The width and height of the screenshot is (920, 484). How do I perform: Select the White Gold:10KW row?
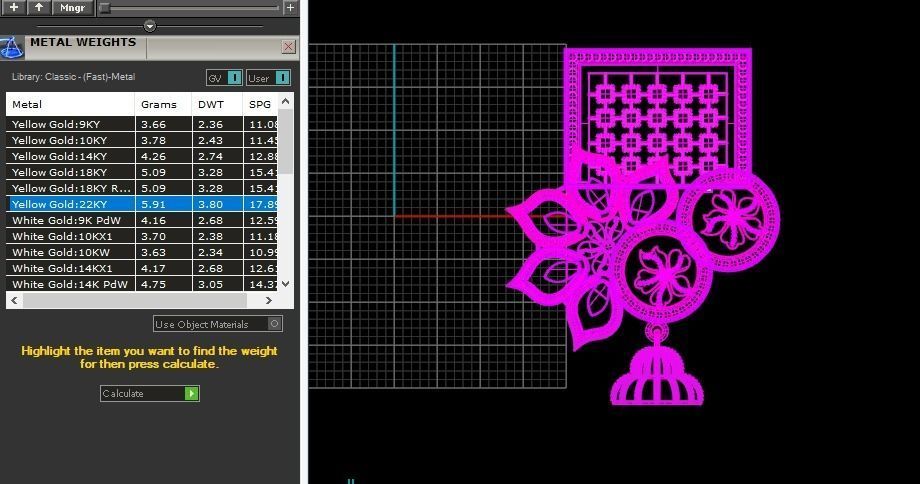[x=142, y=252]
